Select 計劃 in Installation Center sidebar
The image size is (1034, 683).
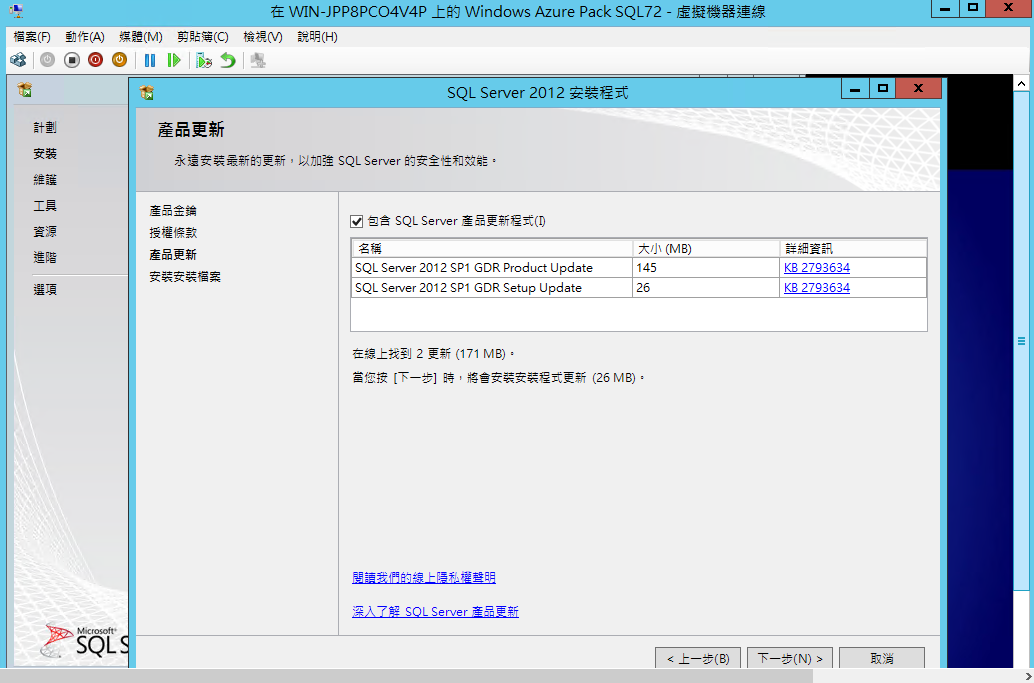[45, 127]
